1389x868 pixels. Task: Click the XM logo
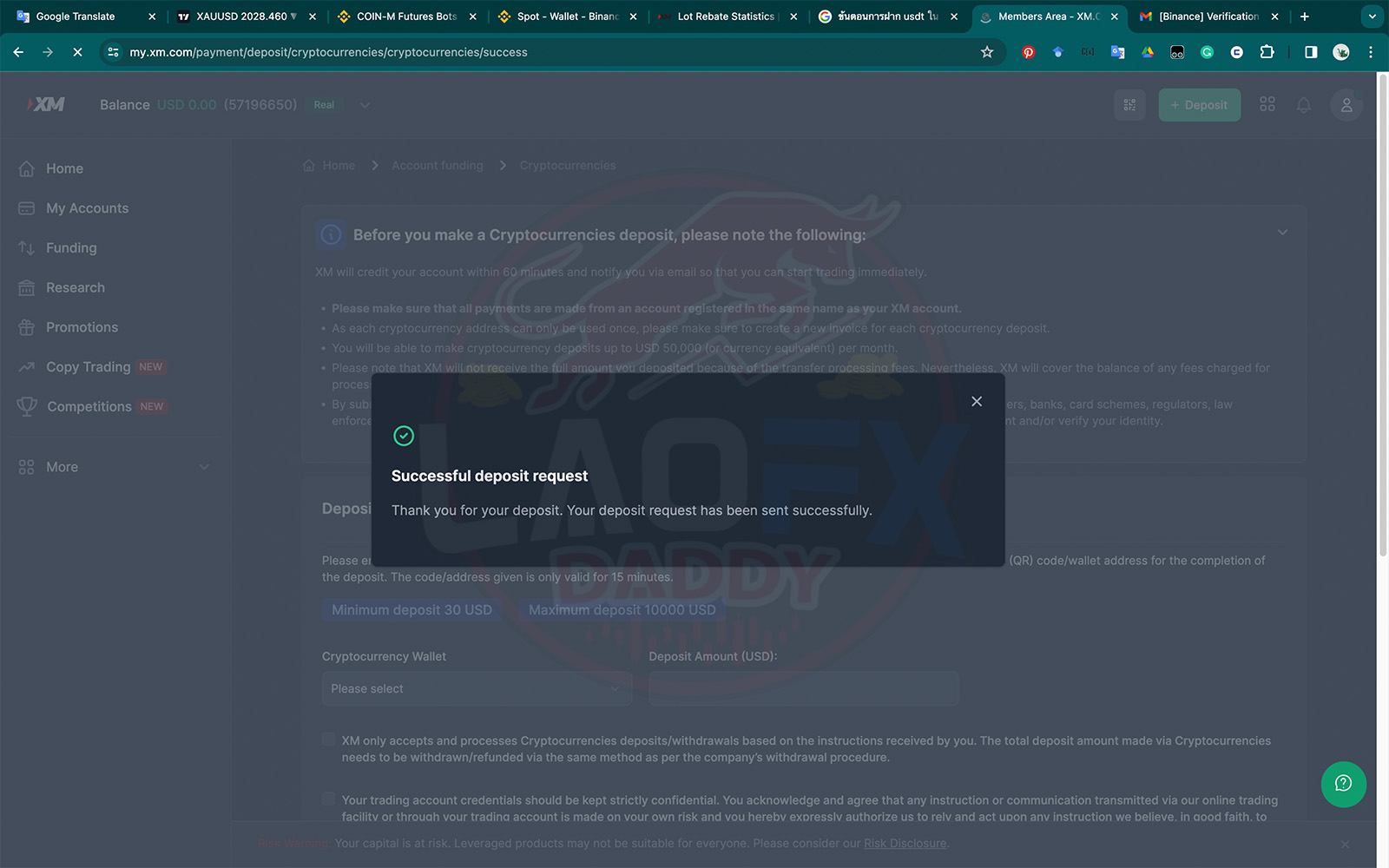[47, 104]
